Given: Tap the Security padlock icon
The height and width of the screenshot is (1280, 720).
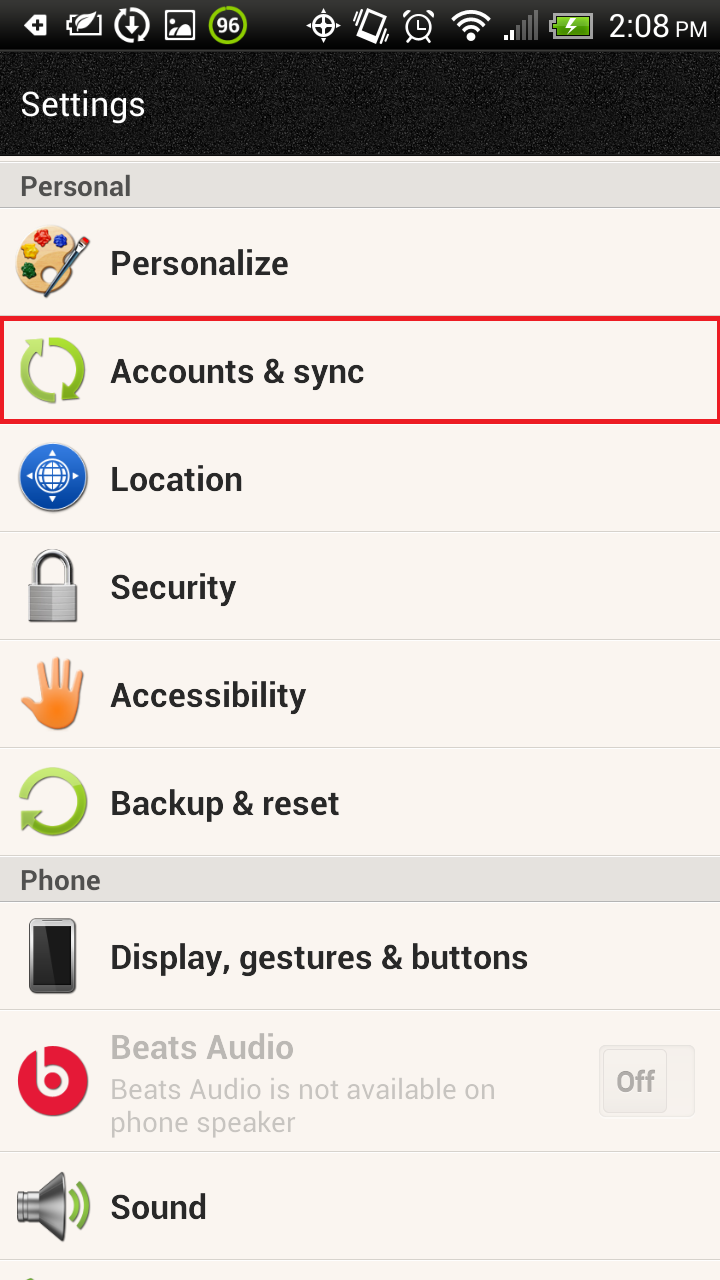Looking at the screenshot, I should [53, 586].
